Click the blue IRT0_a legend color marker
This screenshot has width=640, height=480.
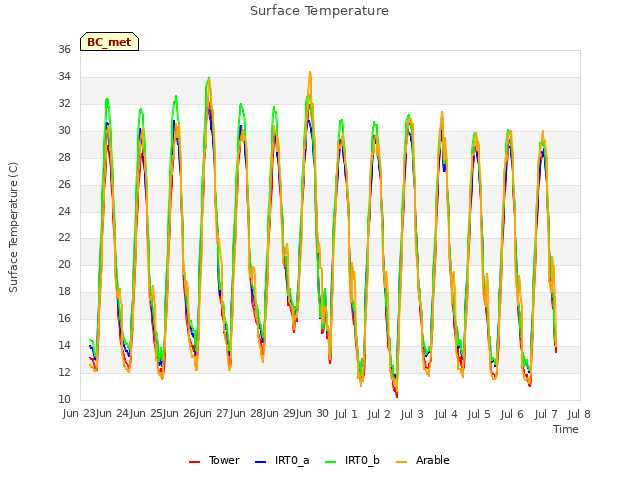(x=260, y=462)
